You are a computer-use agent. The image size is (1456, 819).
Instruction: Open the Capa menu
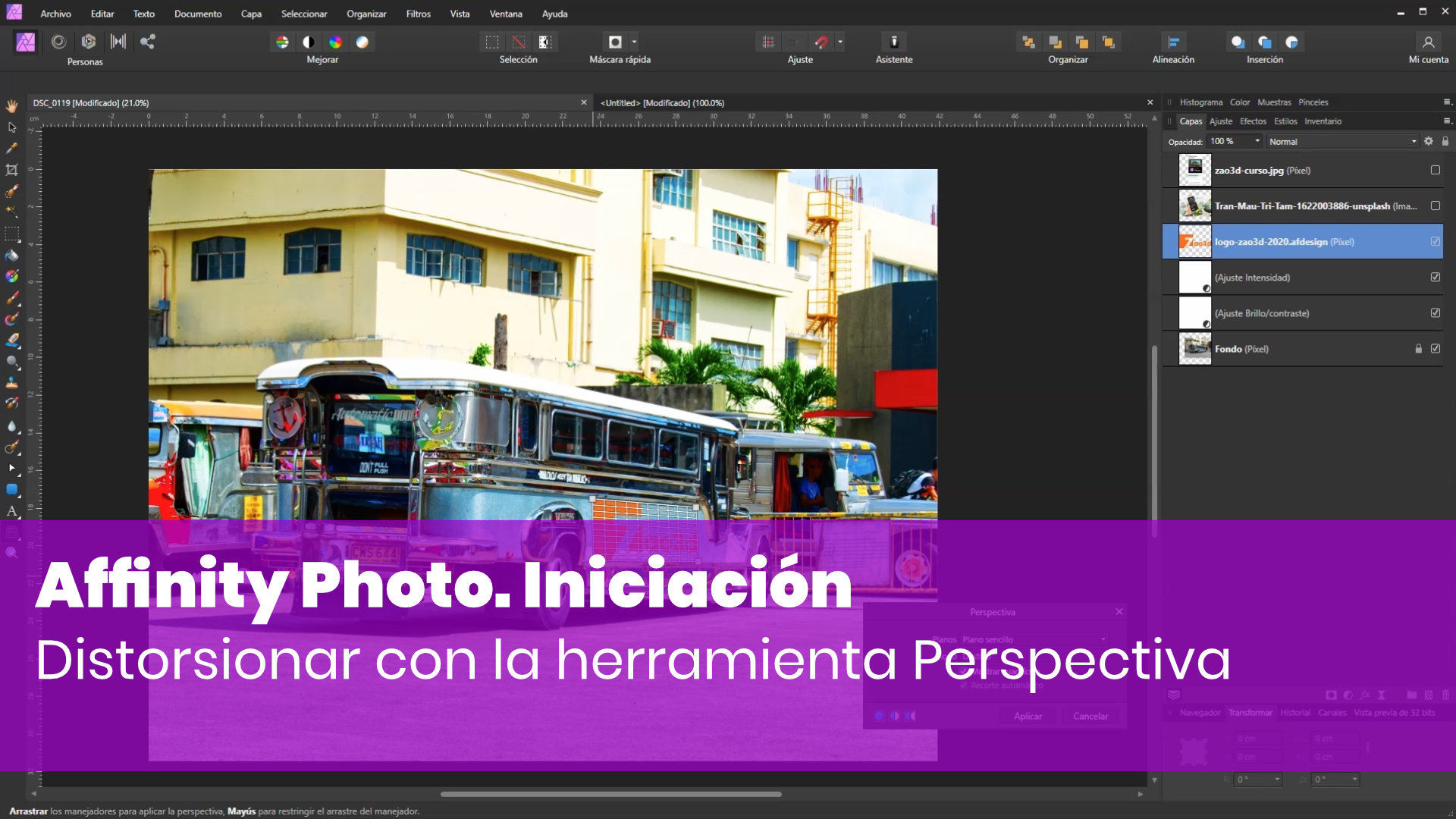(x=251, y=14)
